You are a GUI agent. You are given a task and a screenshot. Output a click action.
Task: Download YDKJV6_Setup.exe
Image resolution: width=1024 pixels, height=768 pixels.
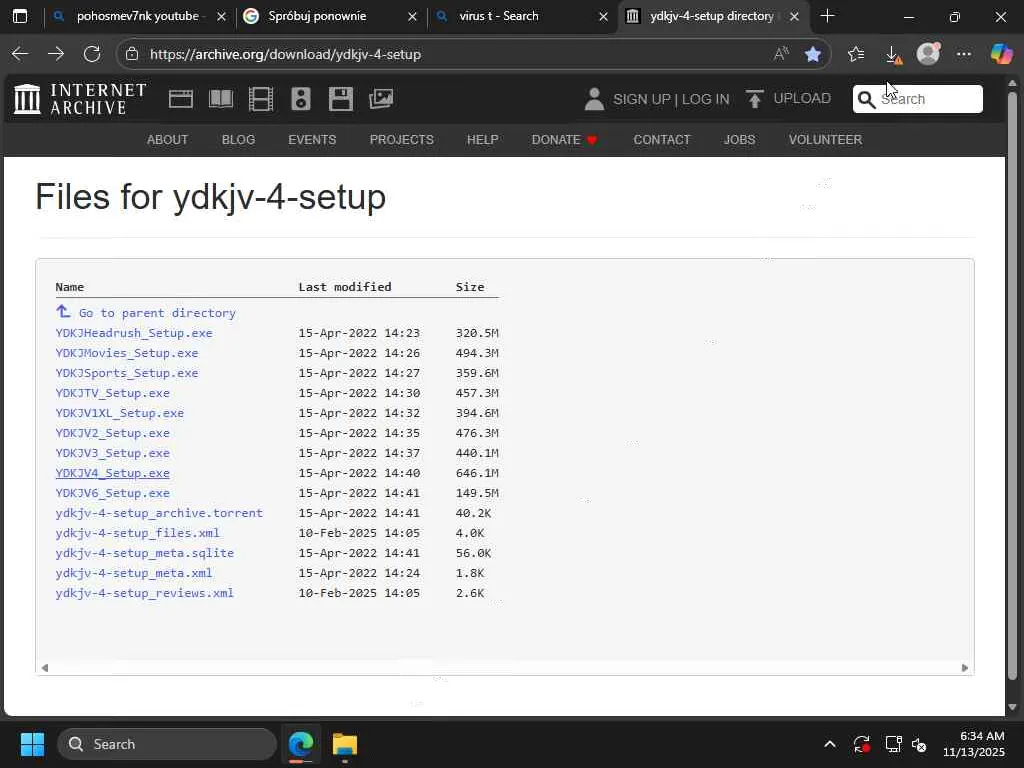click(112, 493)
